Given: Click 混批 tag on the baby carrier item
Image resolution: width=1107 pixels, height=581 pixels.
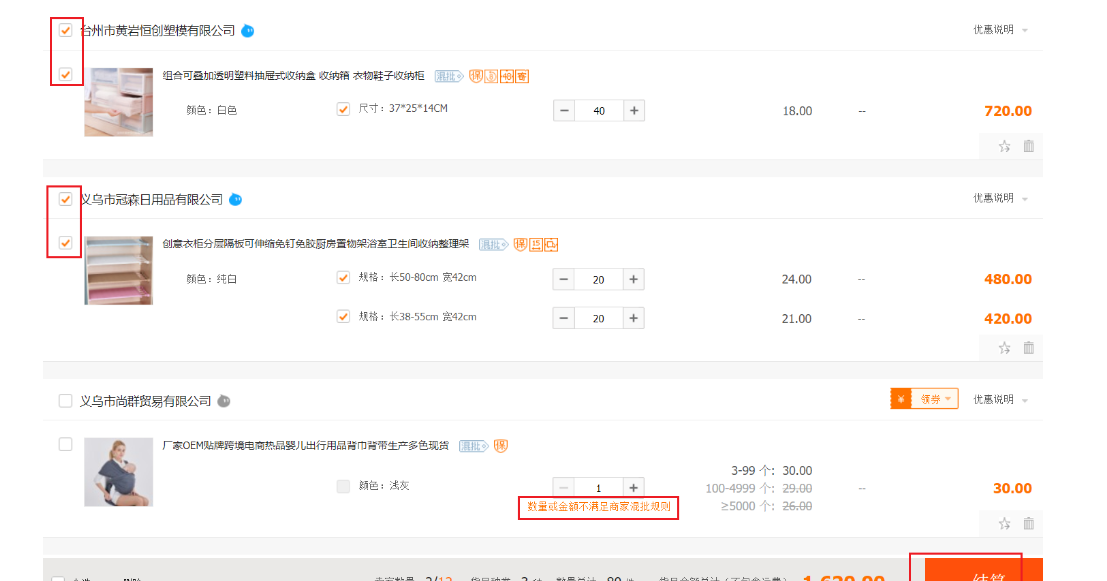Looking at the screenshot, I should [x=473, y=446].
